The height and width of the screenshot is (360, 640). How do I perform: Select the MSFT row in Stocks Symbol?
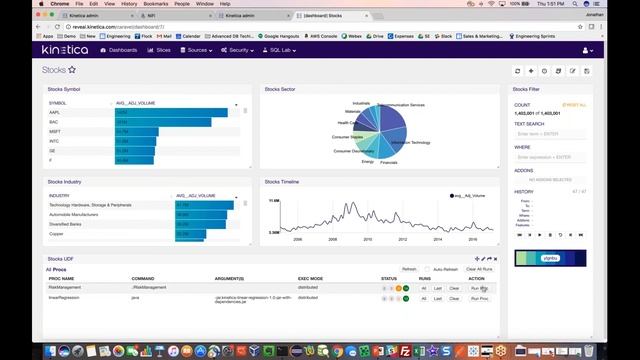[x=144, y=131]
